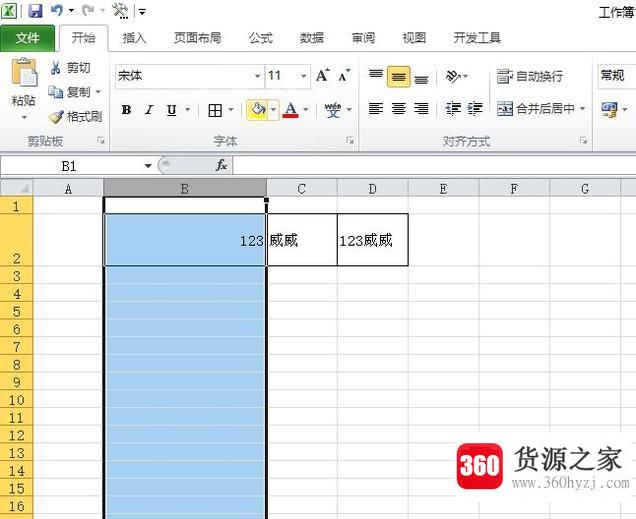
Task: Switch to the 公式 Formulas tab
Action: pyautogui.click(x=261, y=38)
